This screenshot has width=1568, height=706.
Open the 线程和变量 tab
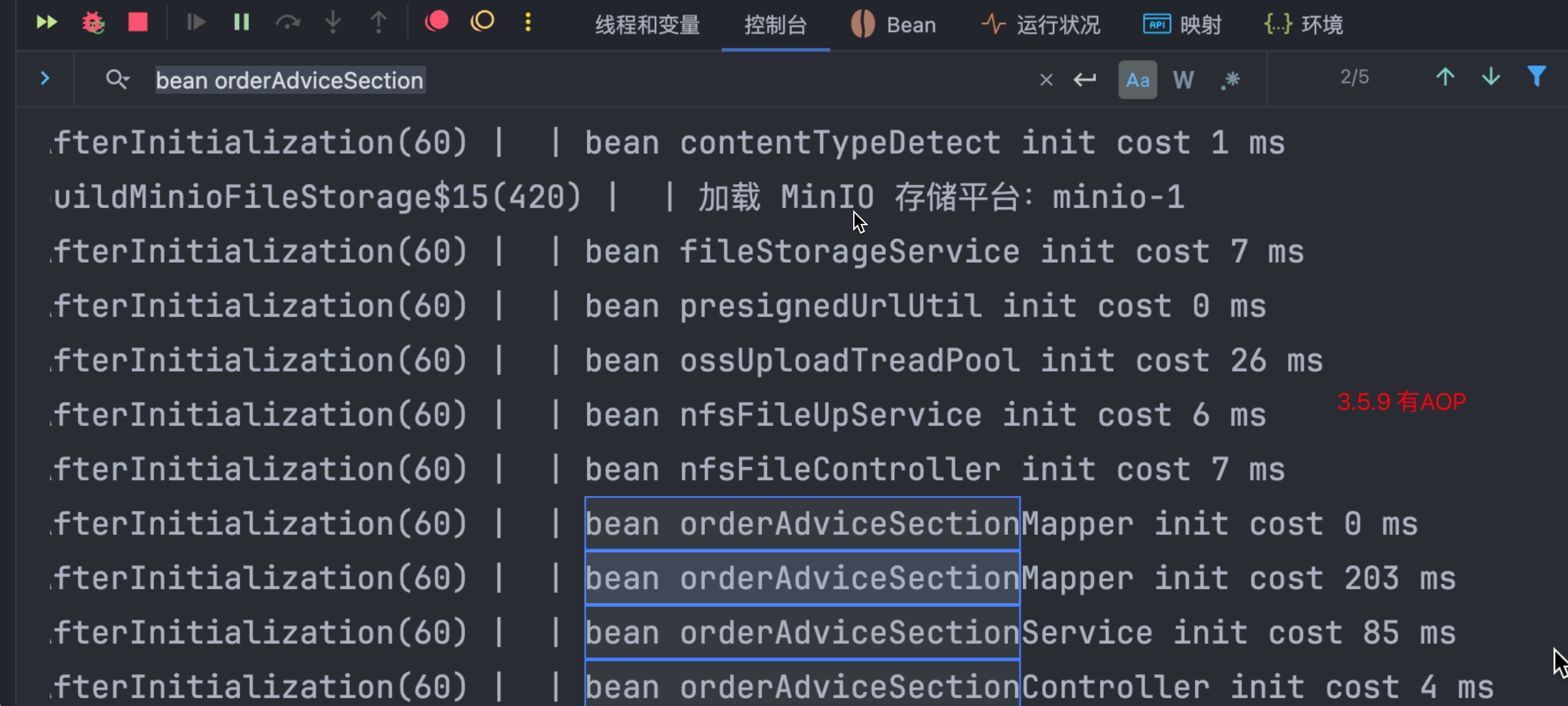click(x=646, y=25)
